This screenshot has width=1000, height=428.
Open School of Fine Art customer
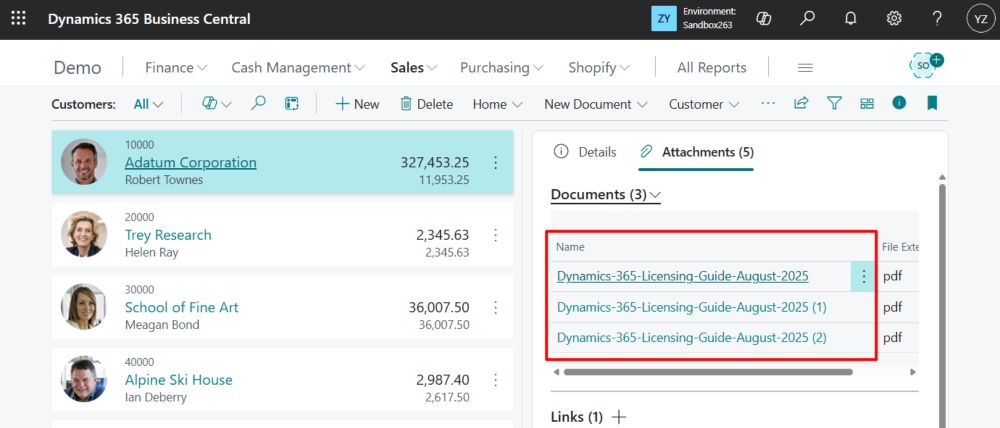(182, 307)
